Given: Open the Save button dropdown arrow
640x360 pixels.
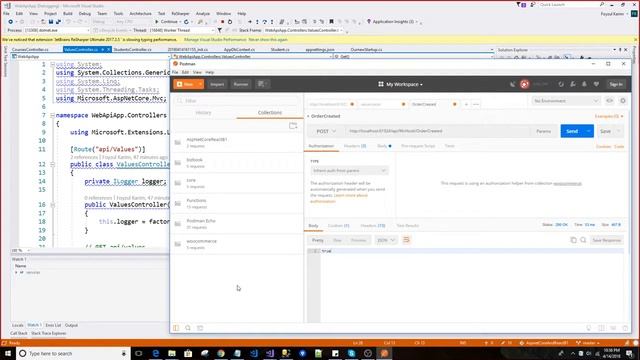Looking at the screenshot, I should pyautogui.click(x=618, y=131).
